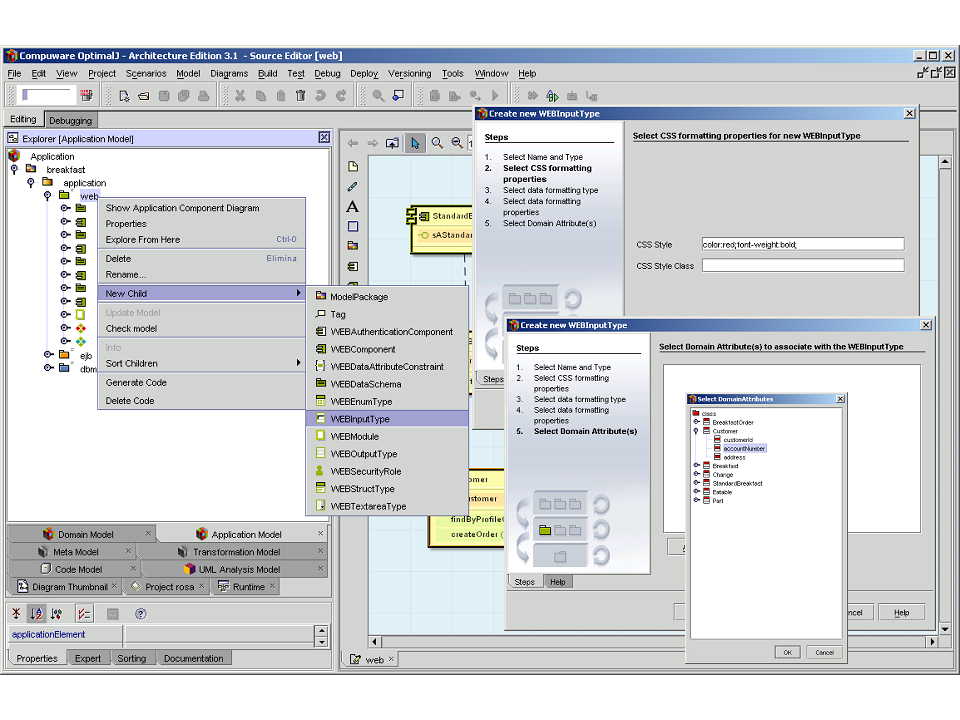Click the diagram horizontal scrollbar left arrow

374,642
